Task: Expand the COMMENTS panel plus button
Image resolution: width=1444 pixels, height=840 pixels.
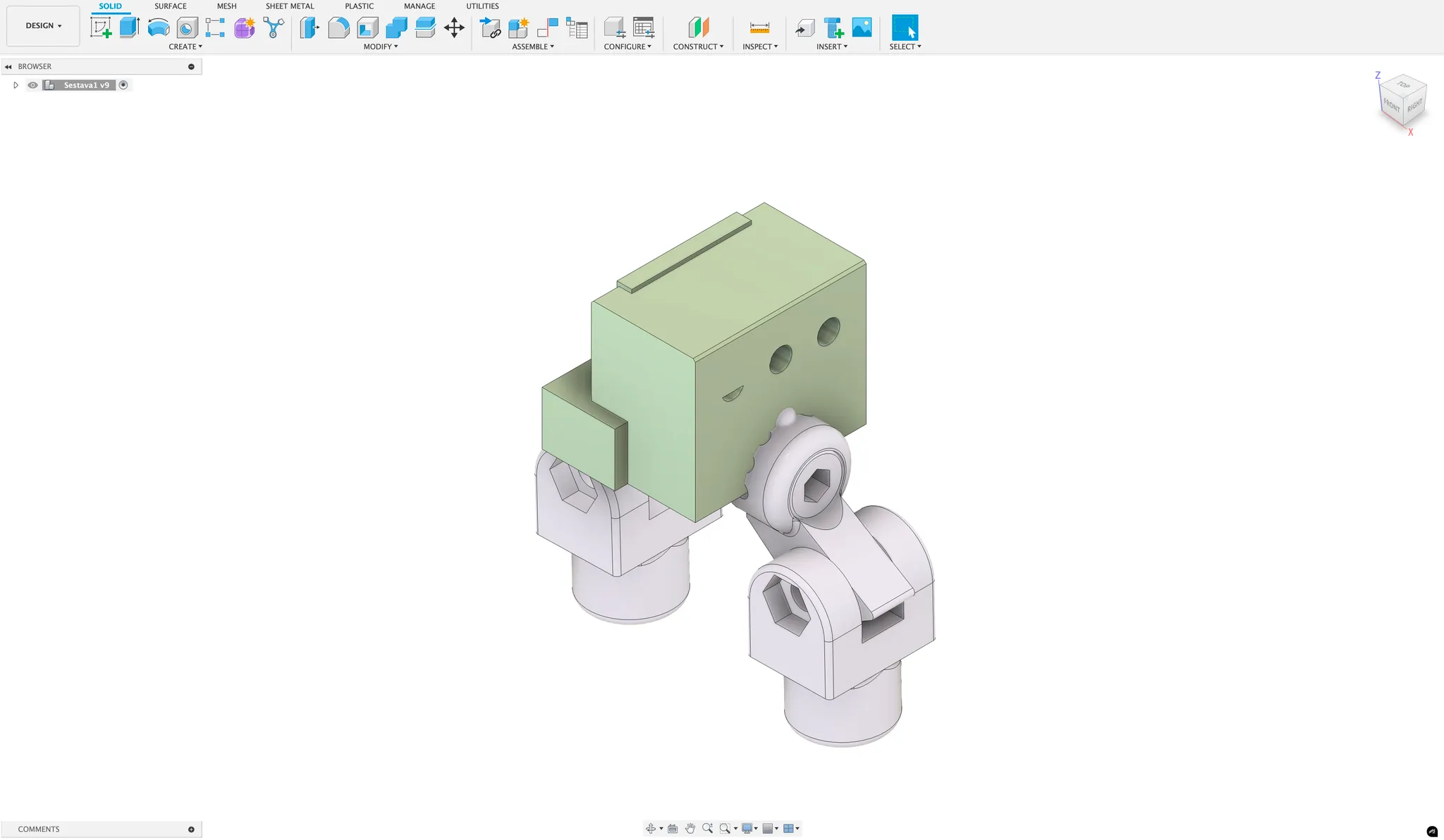Action: tap(191, 829)
